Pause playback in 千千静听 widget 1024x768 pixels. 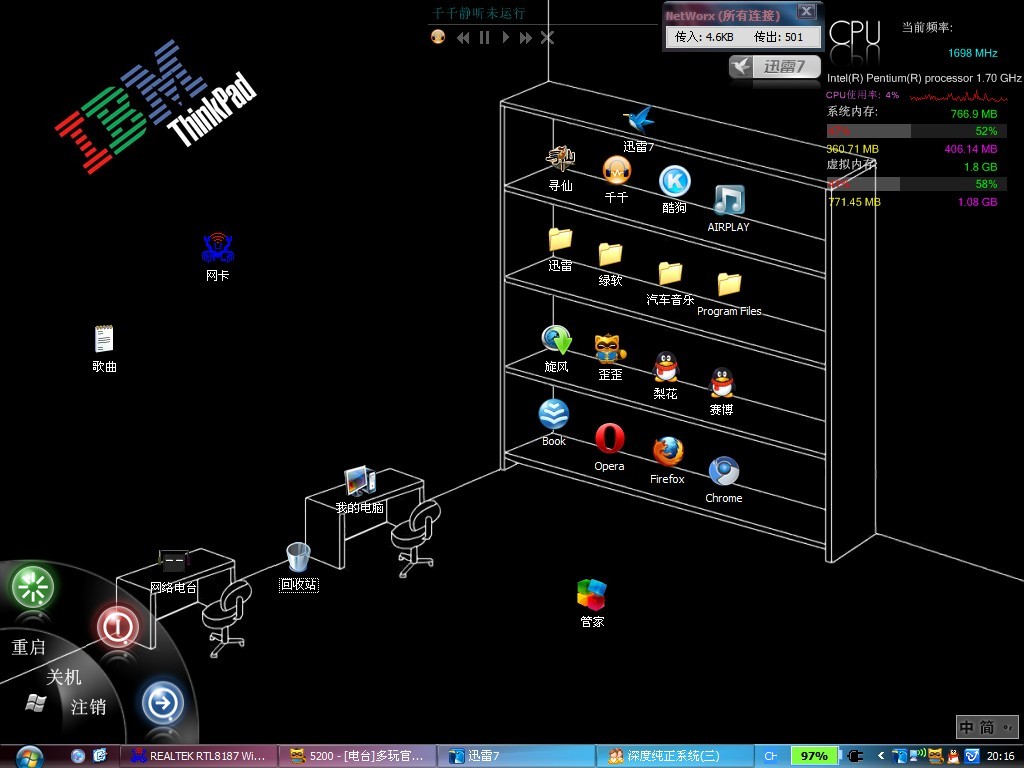(484, 38)
